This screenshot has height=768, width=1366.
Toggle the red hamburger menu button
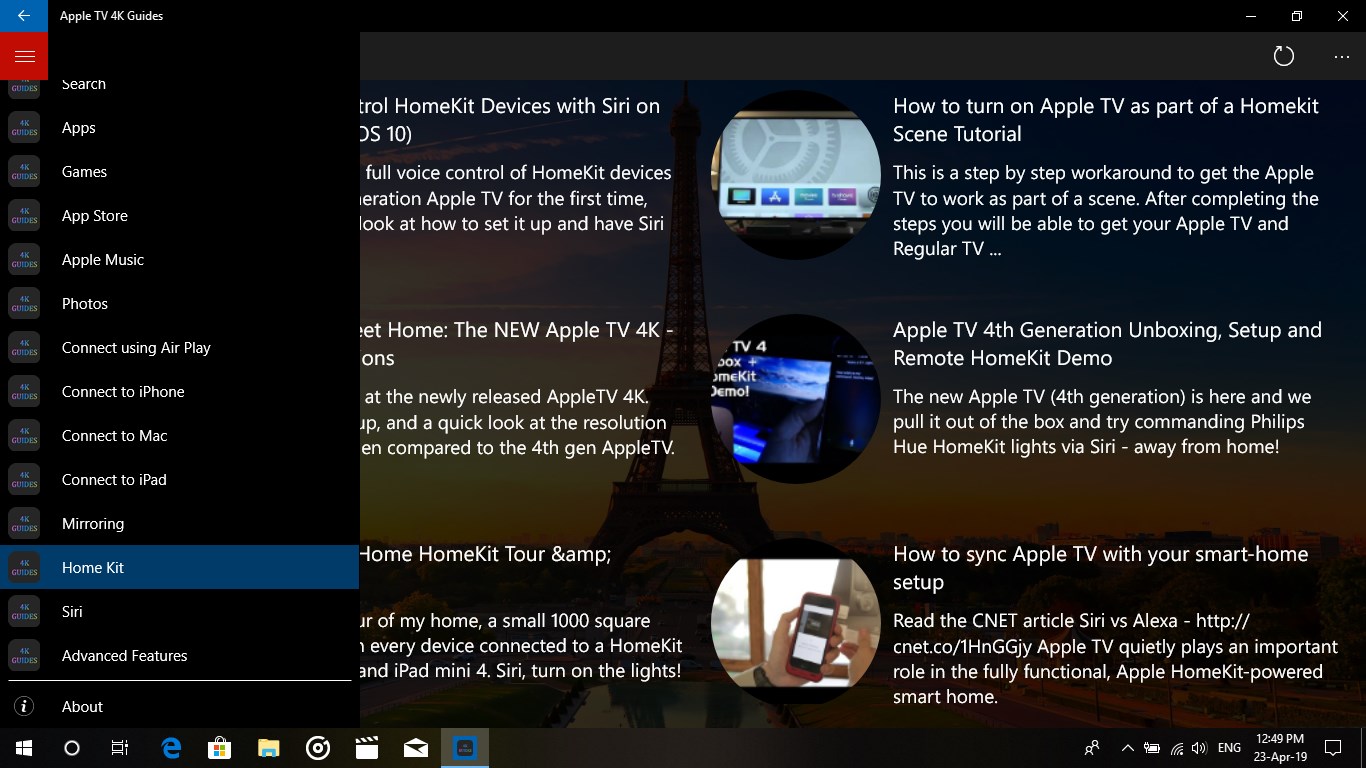coord(24,56)
